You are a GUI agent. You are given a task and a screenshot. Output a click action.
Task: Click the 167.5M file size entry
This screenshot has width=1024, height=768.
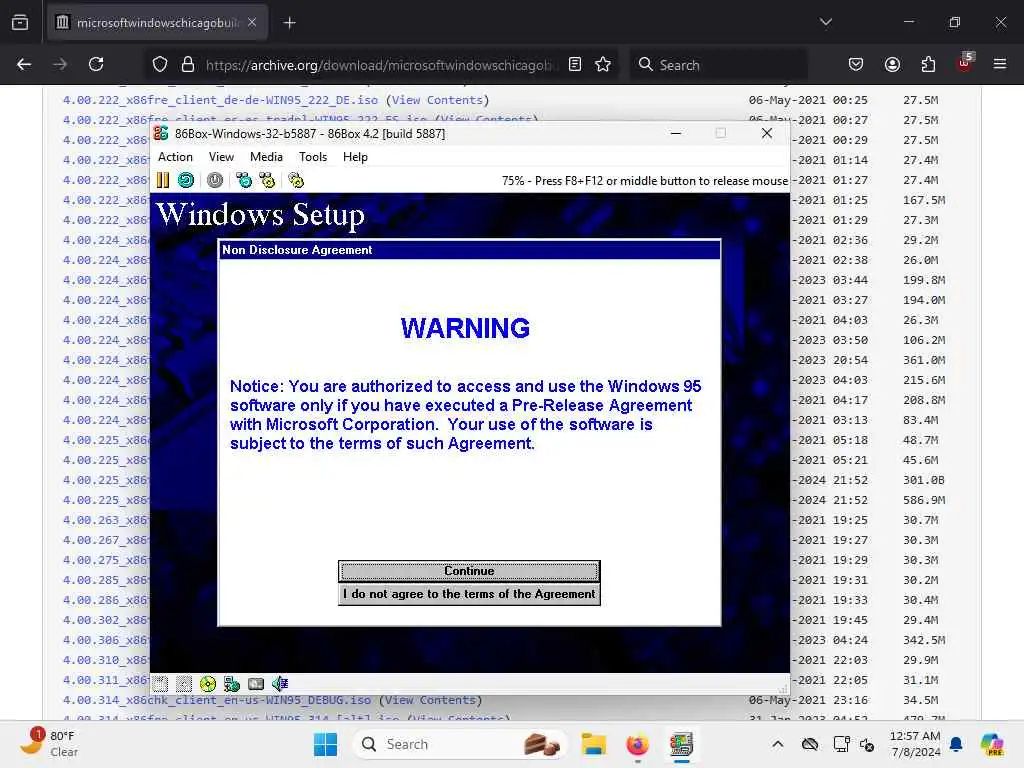click(924, 200)
